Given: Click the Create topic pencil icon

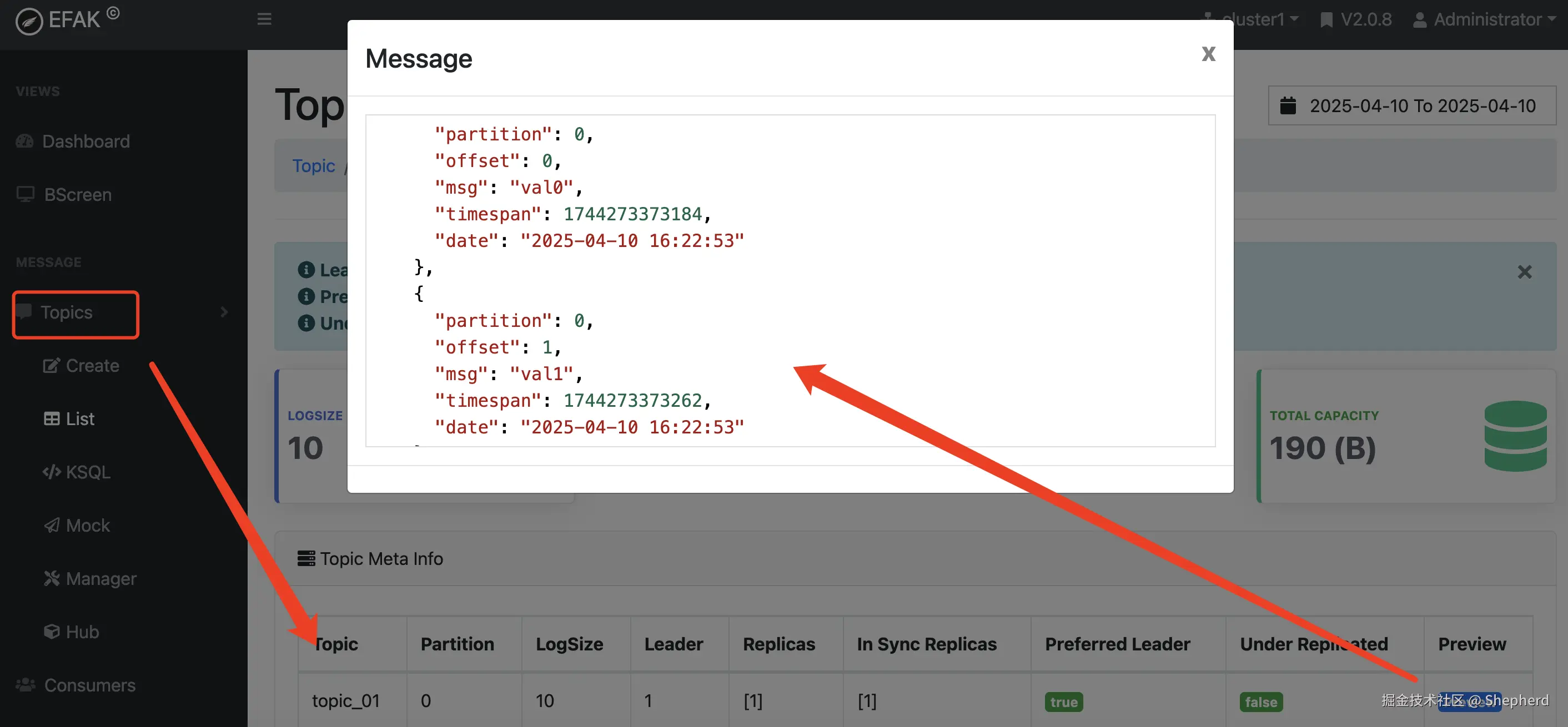Looking at the screenshot, I should click(51, 366).
